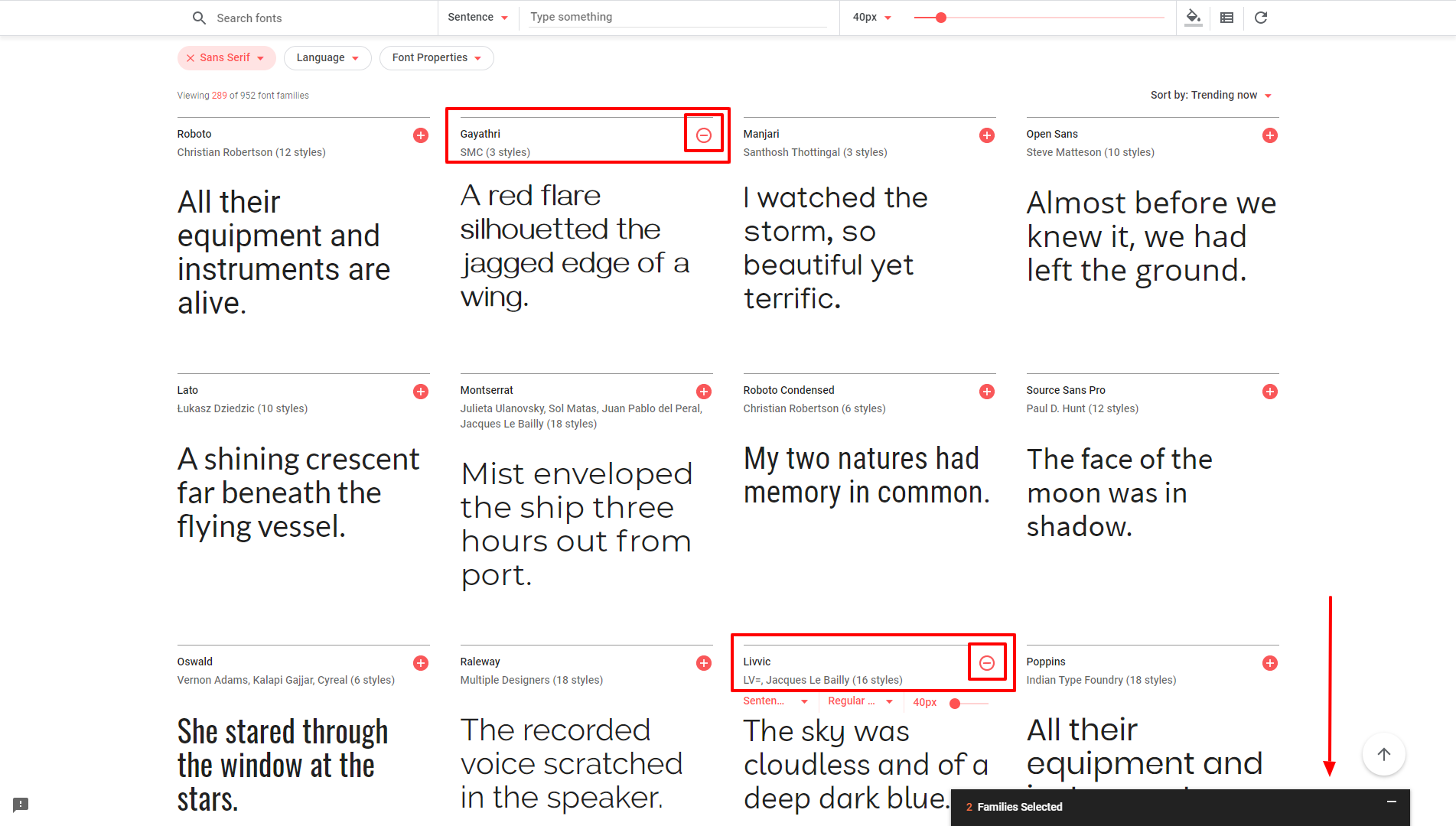
Task: Add Montserrat font to selection
Action: click(x=704, y=392)
